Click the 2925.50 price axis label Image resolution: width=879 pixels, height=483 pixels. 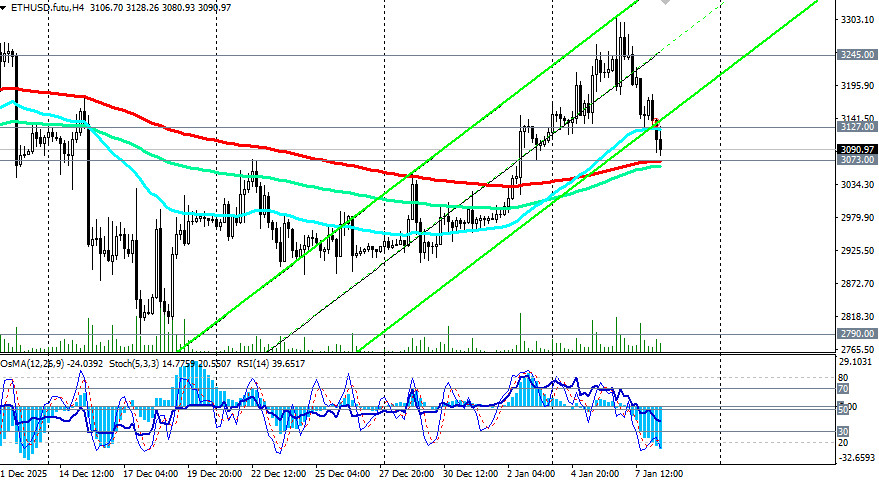[x=858, y=250]
